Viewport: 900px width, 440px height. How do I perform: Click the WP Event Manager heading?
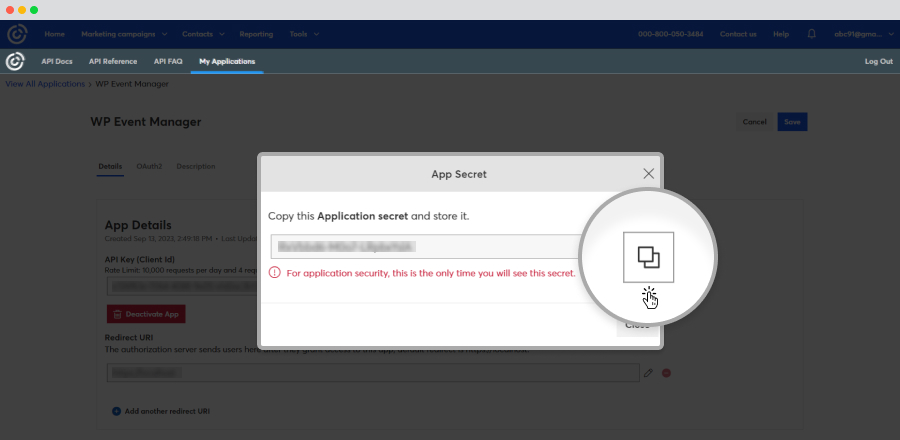pyautogui.click(x=146, y=122)
